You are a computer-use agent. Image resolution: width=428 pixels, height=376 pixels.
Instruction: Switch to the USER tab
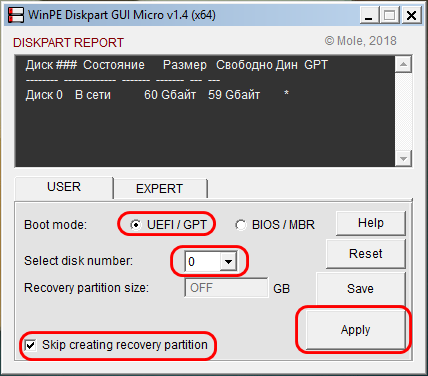click(64, 188)
